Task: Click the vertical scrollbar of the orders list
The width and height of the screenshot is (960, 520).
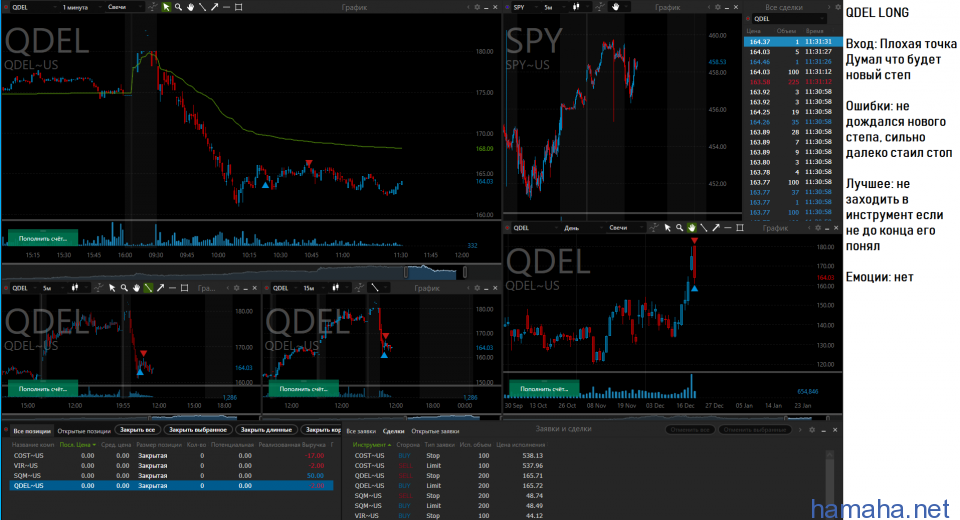Action: pyautogui.click(x=830, y=484)
